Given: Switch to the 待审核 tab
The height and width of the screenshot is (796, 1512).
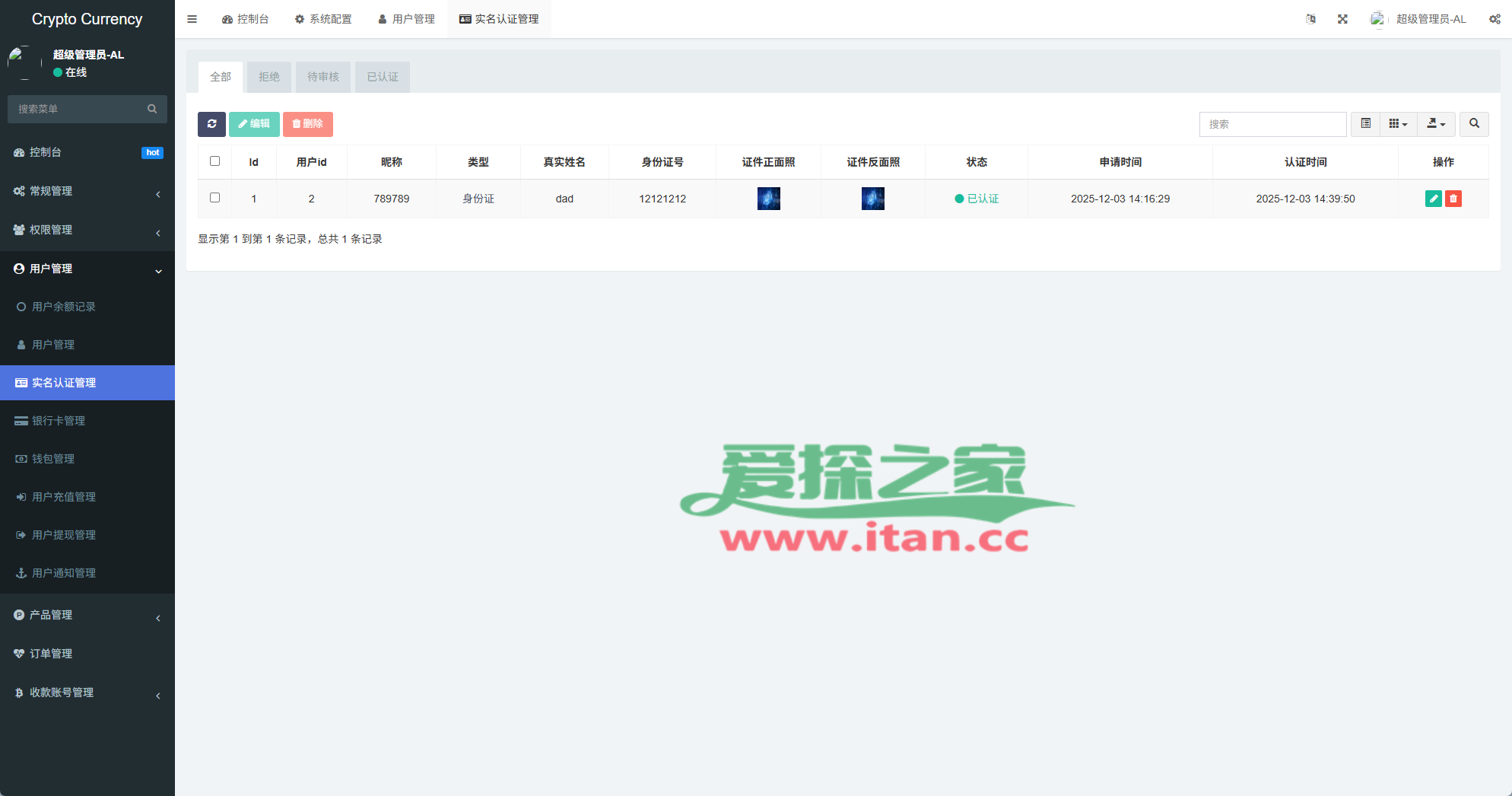Looking at the screenshot, I should pos(322,76).
